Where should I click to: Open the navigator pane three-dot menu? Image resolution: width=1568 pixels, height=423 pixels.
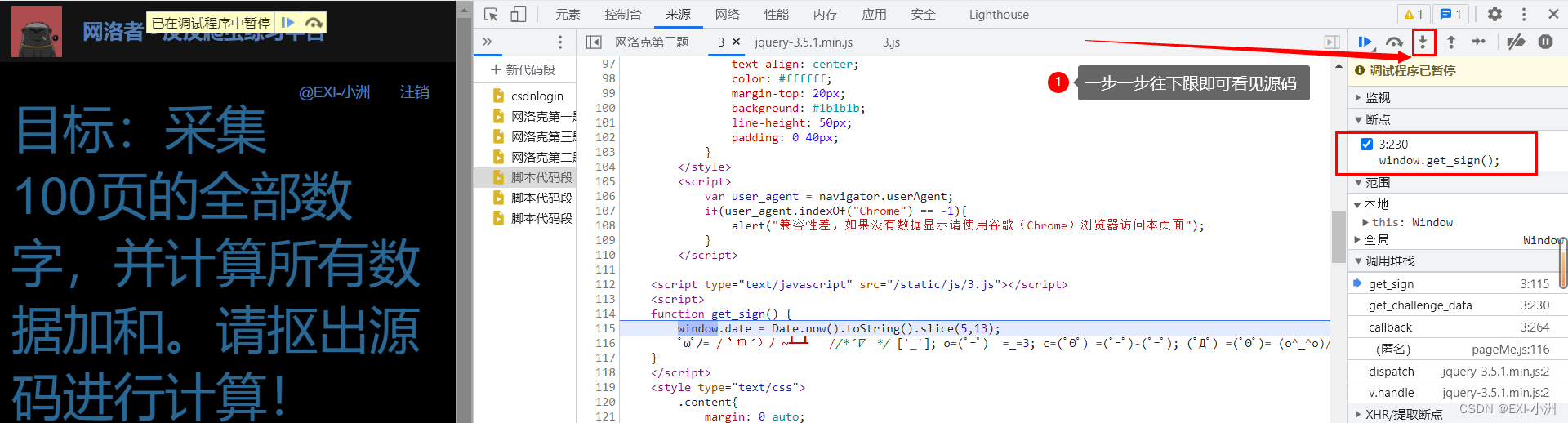click(x=560, y=42)
